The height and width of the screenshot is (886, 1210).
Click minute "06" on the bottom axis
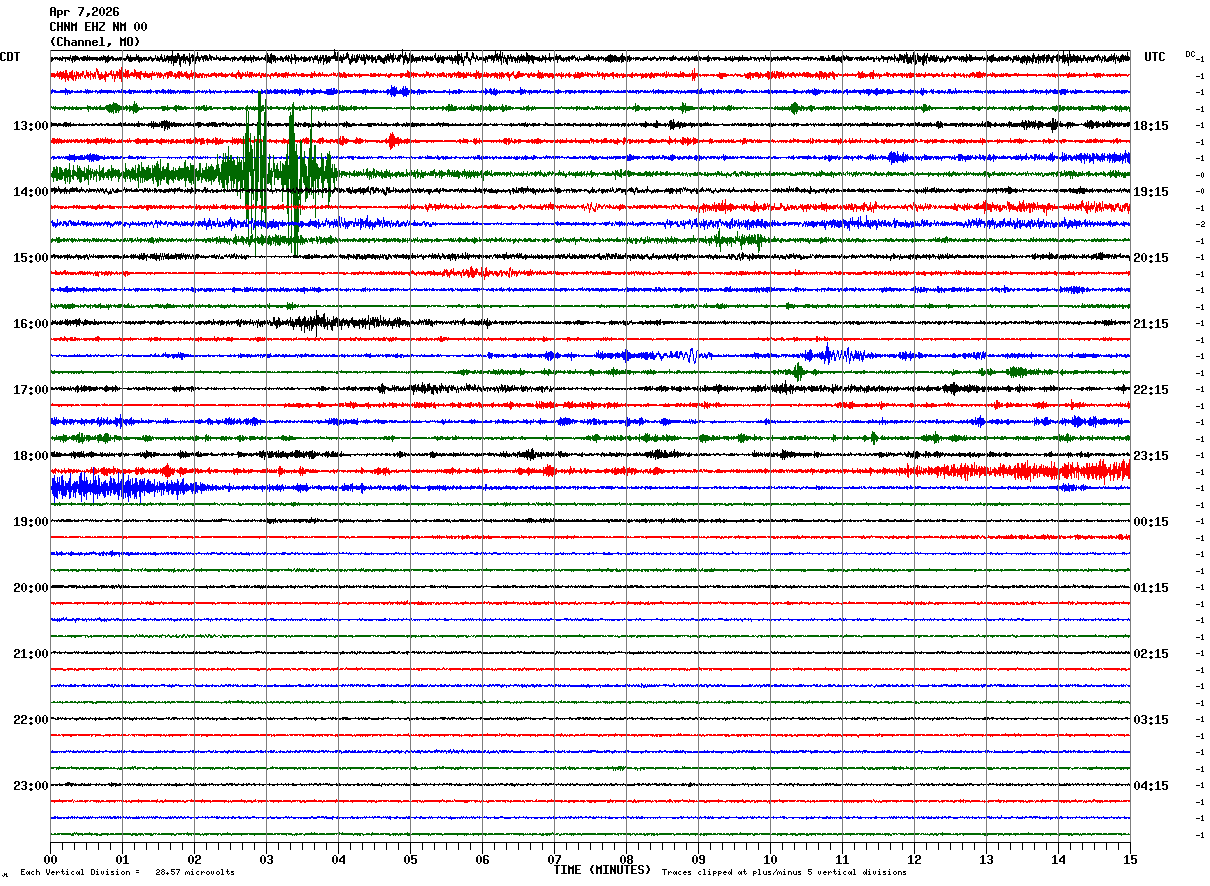482,859
